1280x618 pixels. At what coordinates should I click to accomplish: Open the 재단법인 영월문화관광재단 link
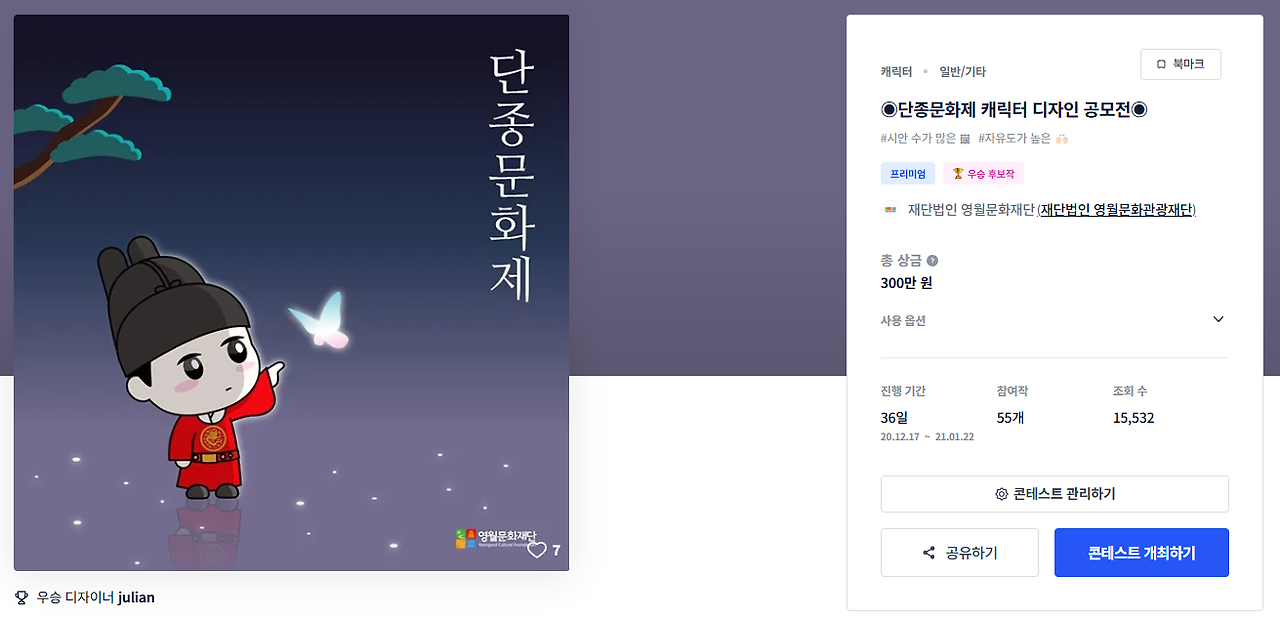tap(1117, 210)
